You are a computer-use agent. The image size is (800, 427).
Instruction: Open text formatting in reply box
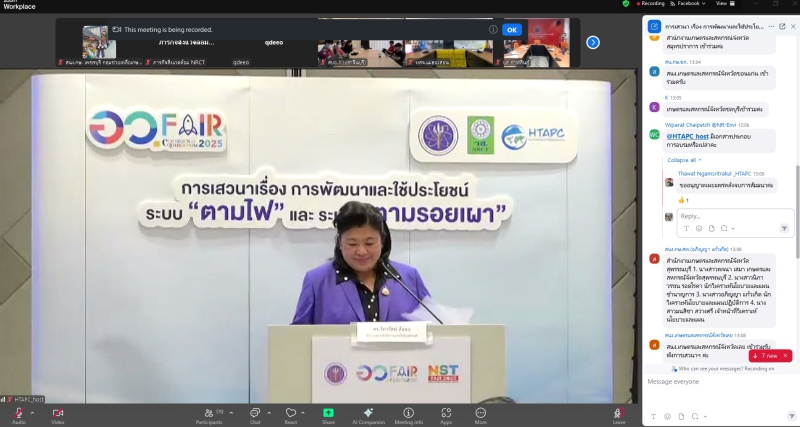[686, 229]
